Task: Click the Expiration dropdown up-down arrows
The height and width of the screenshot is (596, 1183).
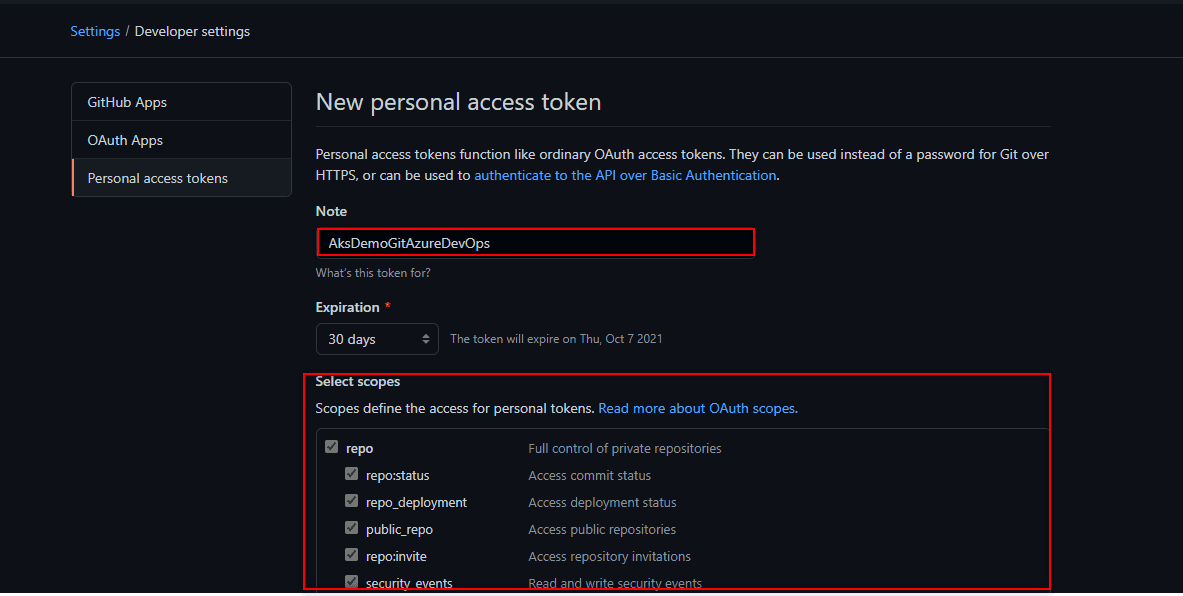Action: (426, 339)
